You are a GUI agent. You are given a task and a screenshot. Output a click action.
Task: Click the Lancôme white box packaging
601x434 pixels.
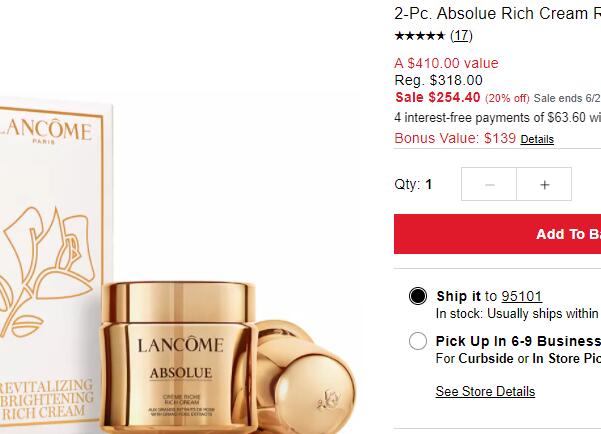coord(52,265)
